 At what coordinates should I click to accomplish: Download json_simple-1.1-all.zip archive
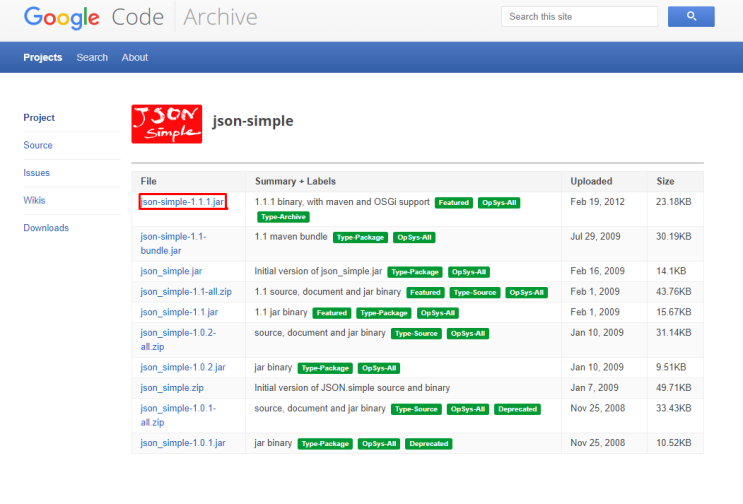point(185,292)
